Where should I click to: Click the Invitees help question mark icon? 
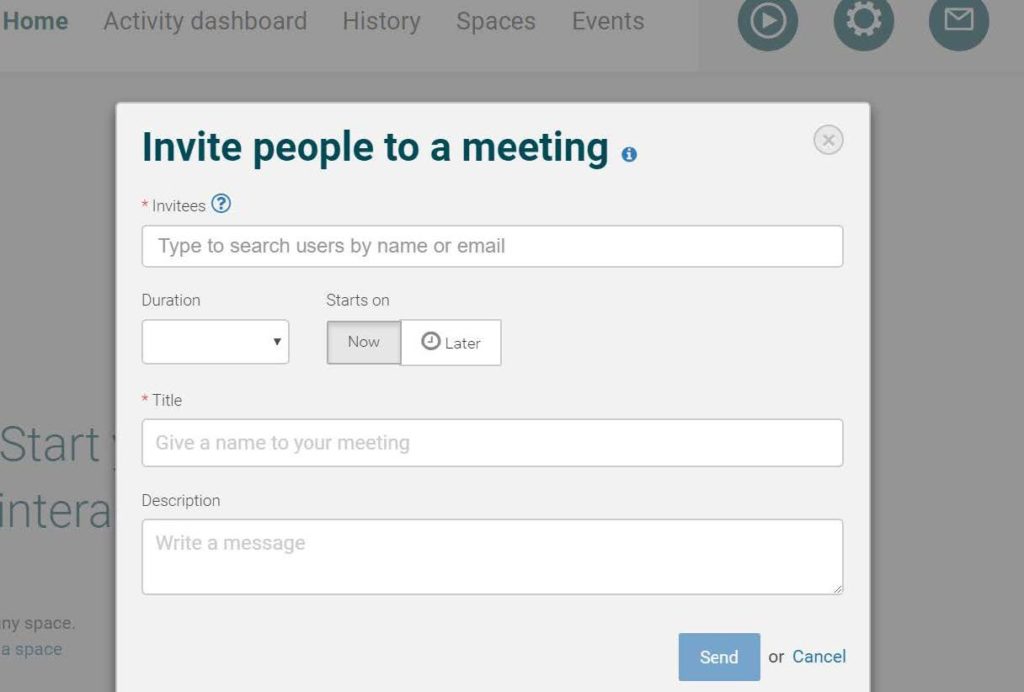[x=221, y=204]
